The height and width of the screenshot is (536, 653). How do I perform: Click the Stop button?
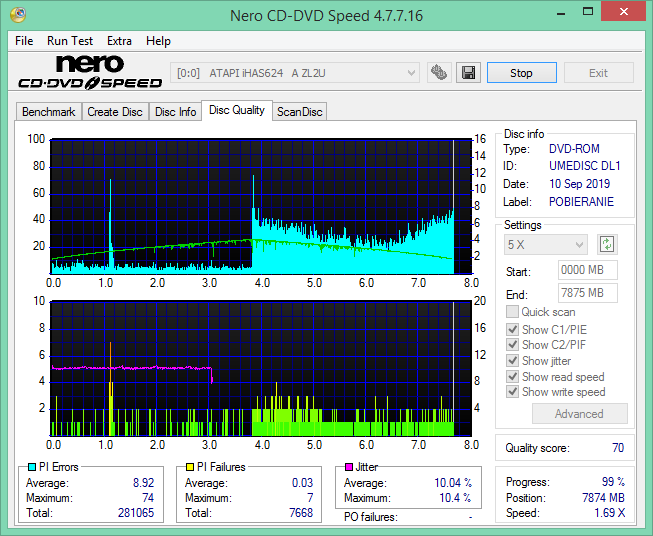click(x=521, y=73)
